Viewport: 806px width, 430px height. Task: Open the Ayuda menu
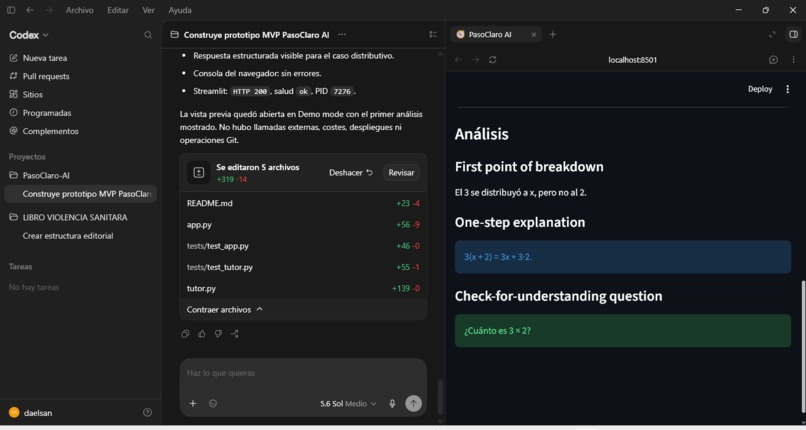pos(180,10)
